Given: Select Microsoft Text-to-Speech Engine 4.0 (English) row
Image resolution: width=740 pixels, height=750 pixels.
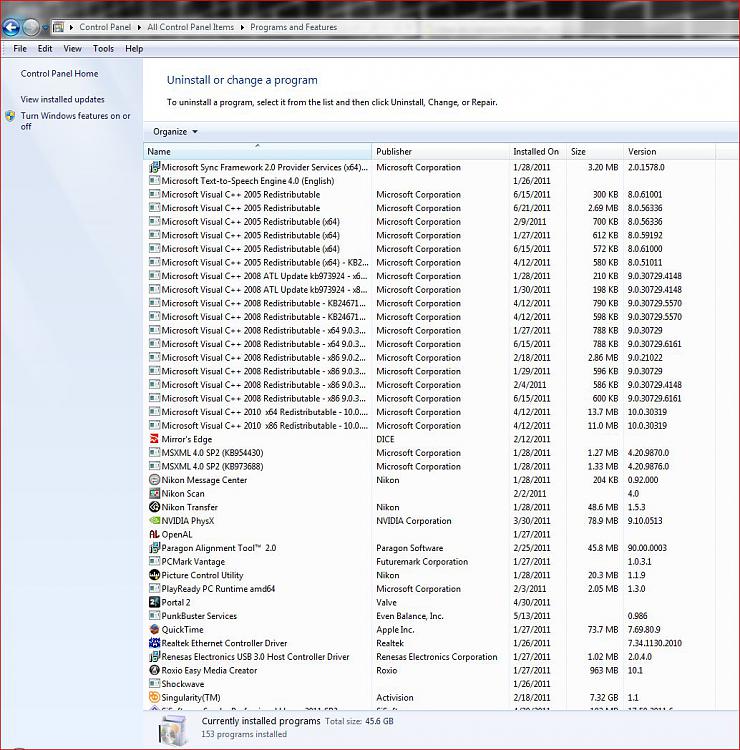Looking at the screenshot, I should coord(431,181).
